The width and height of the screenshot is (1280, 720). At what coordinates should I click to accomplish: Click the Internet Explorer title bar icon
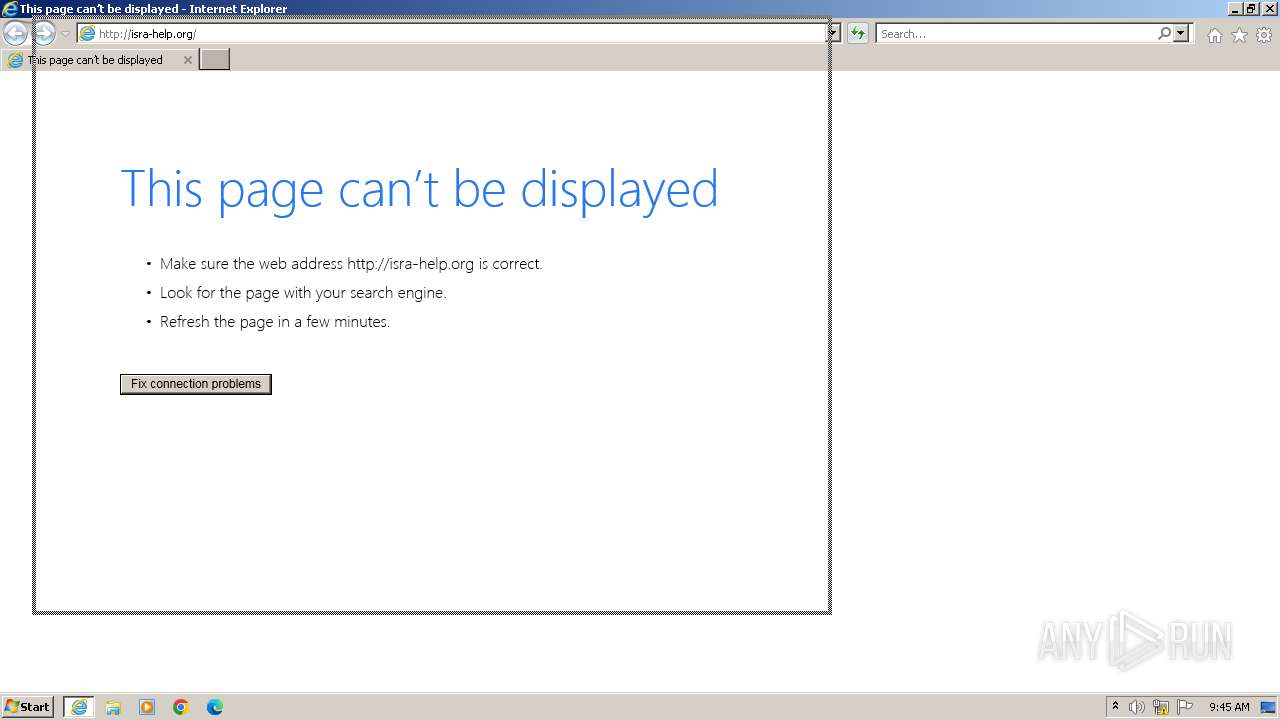10,9
